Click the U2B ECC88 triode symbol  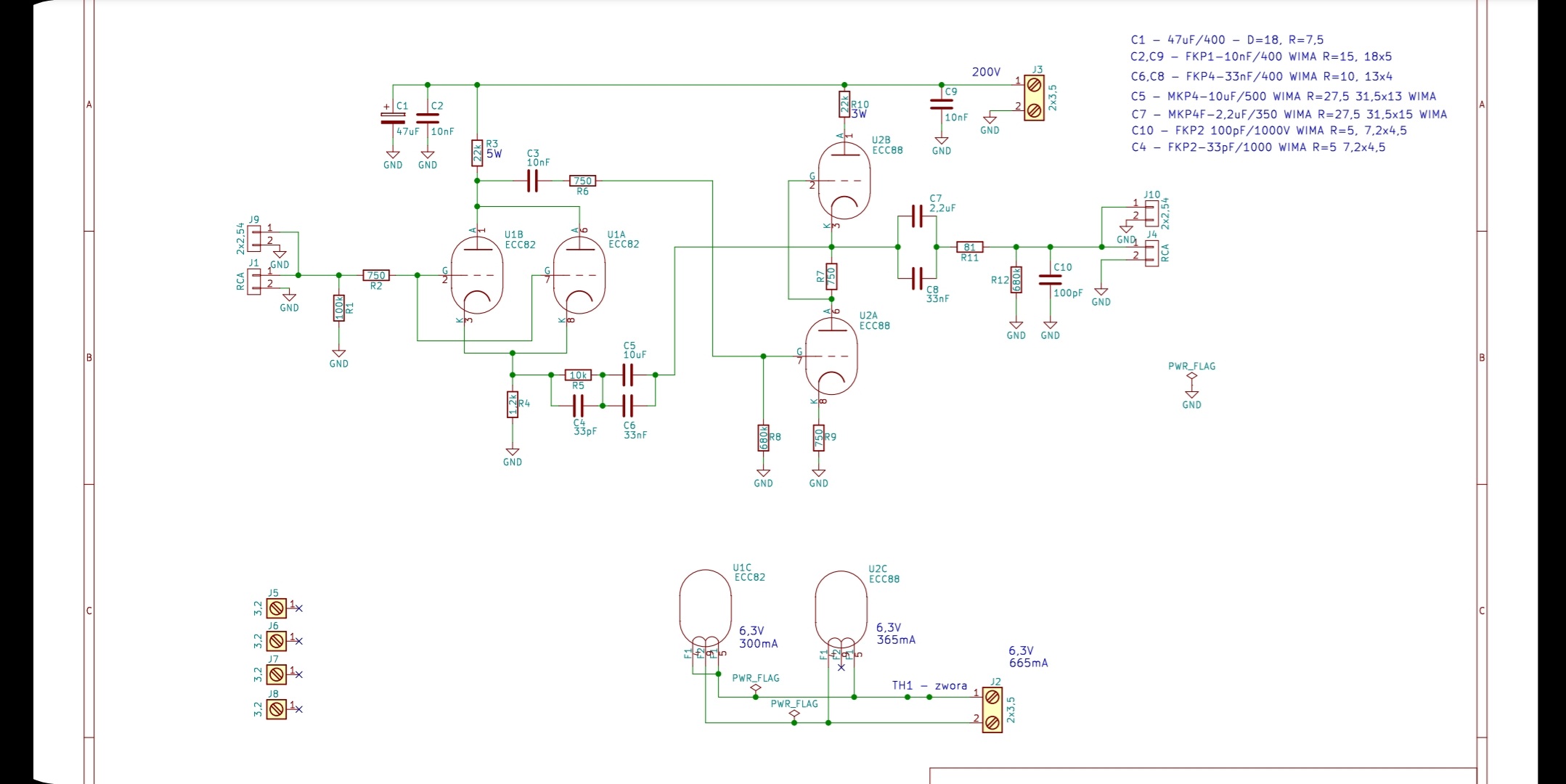[844, 180]
